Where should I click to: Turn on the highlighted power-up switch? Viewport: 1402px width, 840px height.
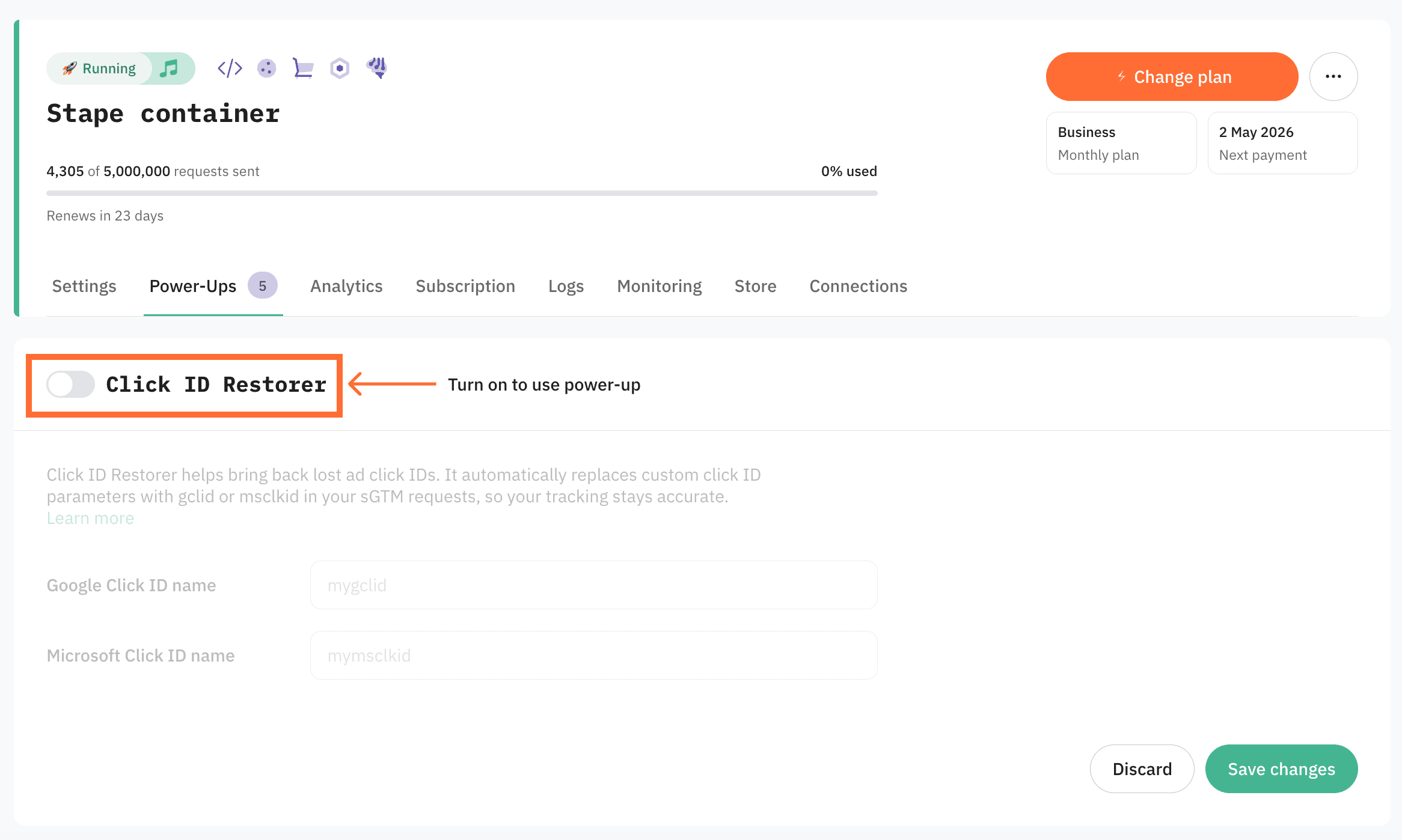pyautogui.click(x=70, y=385)
